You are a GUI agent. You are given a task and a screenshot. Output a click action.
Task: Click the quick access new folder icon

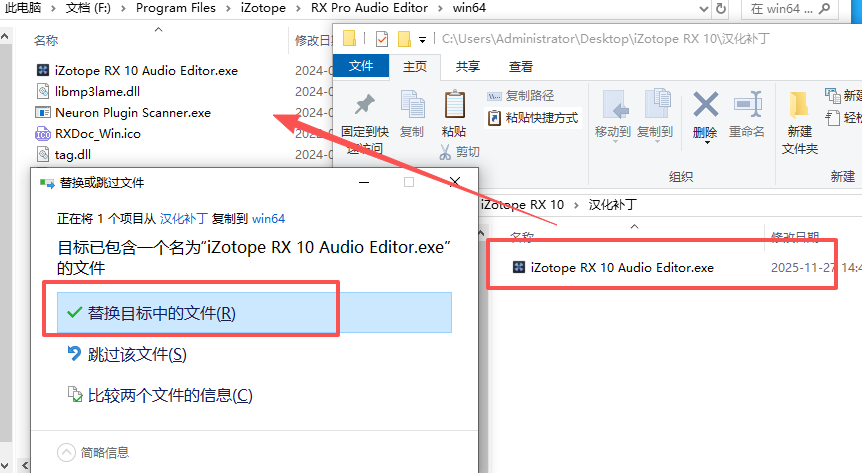click(x=404, y=39)
